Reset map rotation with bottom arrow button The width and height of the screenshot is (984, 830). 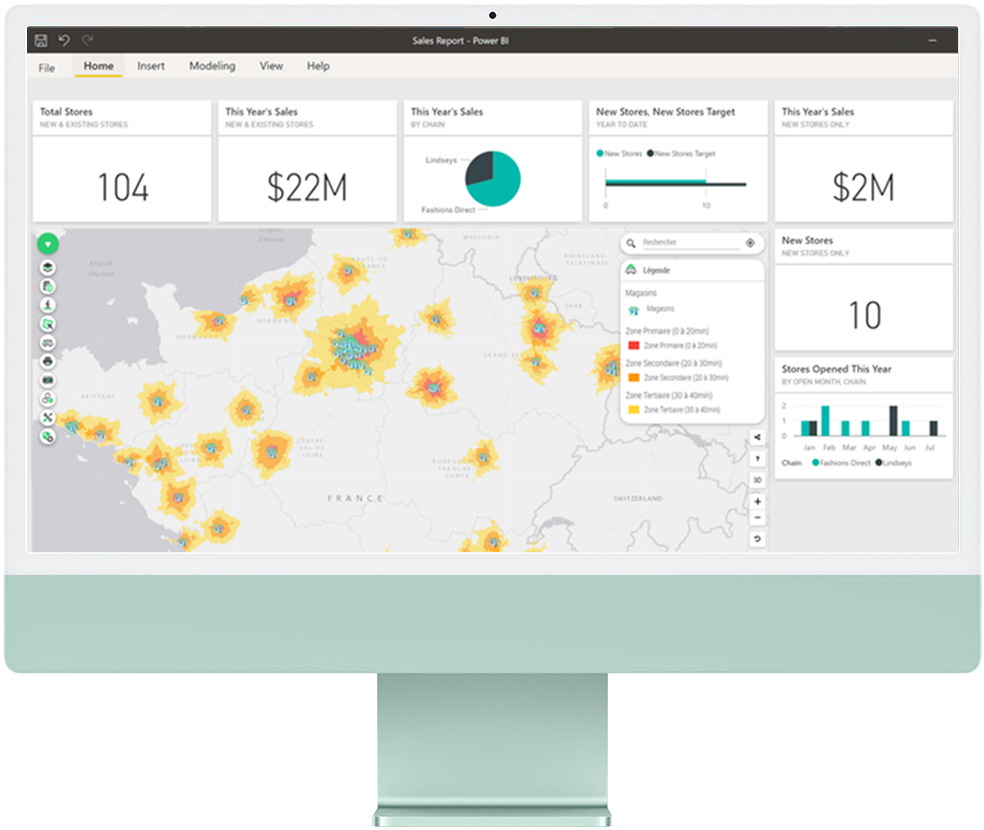point(757,539)
